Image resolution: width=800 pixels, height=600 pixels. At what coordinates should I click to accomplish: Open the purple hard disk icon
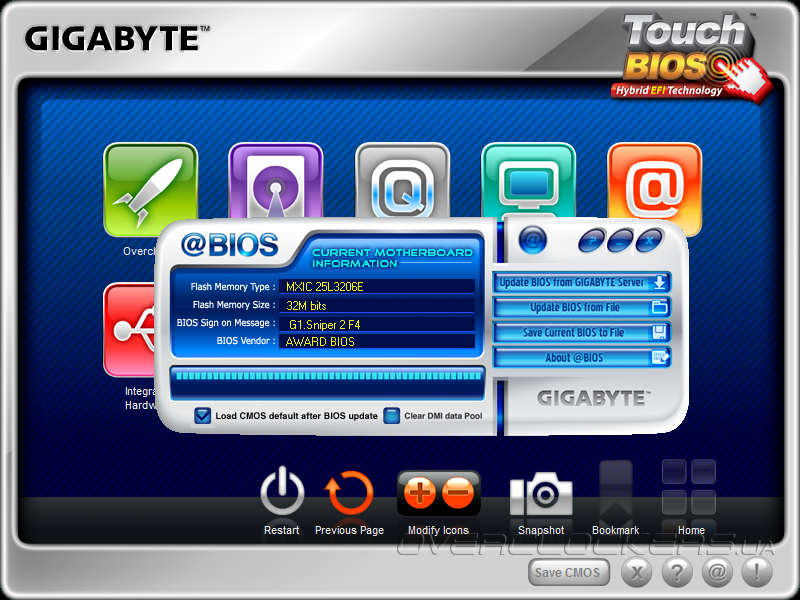click(x=276, y=181)
